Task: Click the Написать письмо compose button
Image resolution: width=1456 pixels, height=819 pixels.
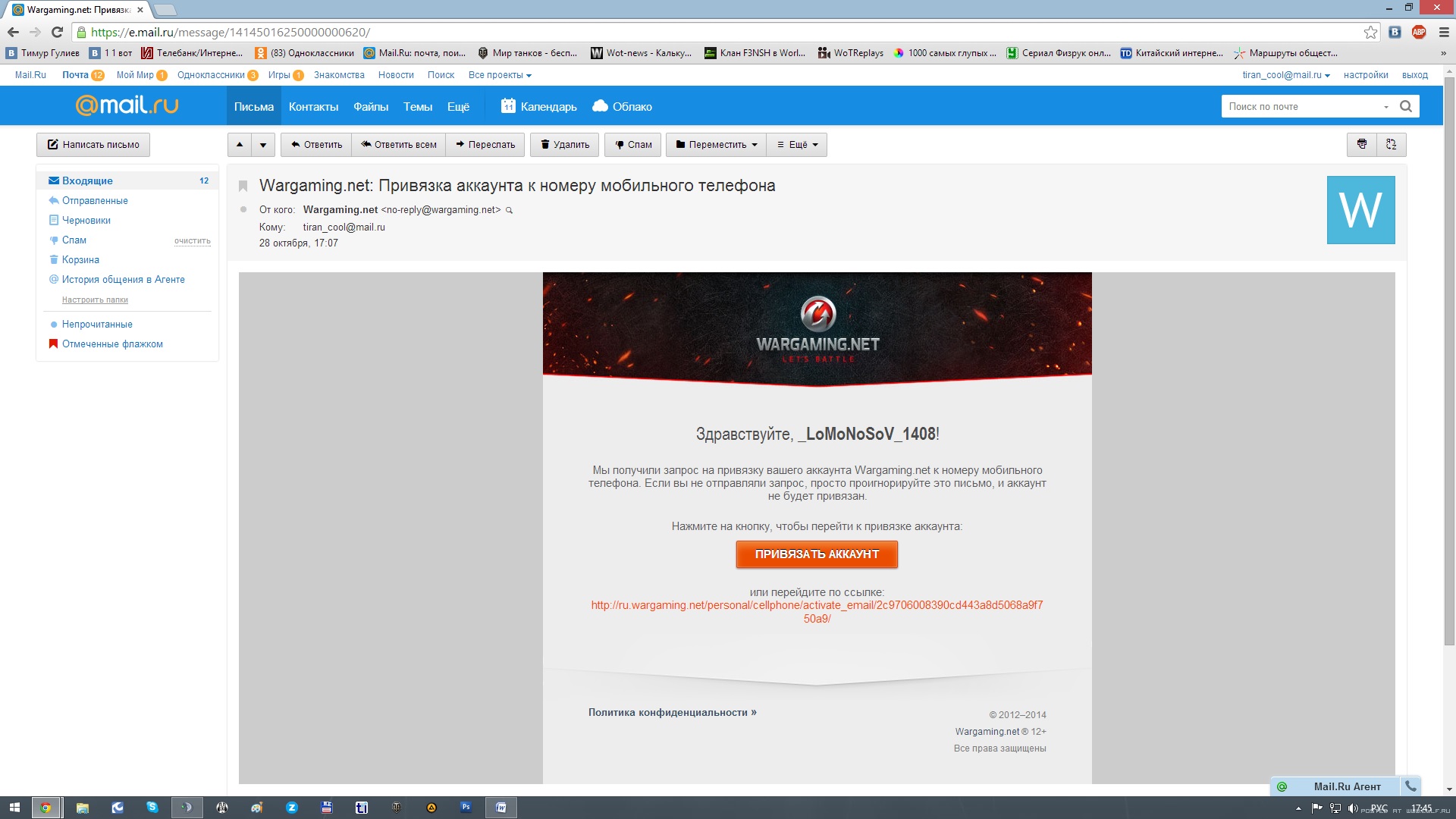Action: pos(93,145)
